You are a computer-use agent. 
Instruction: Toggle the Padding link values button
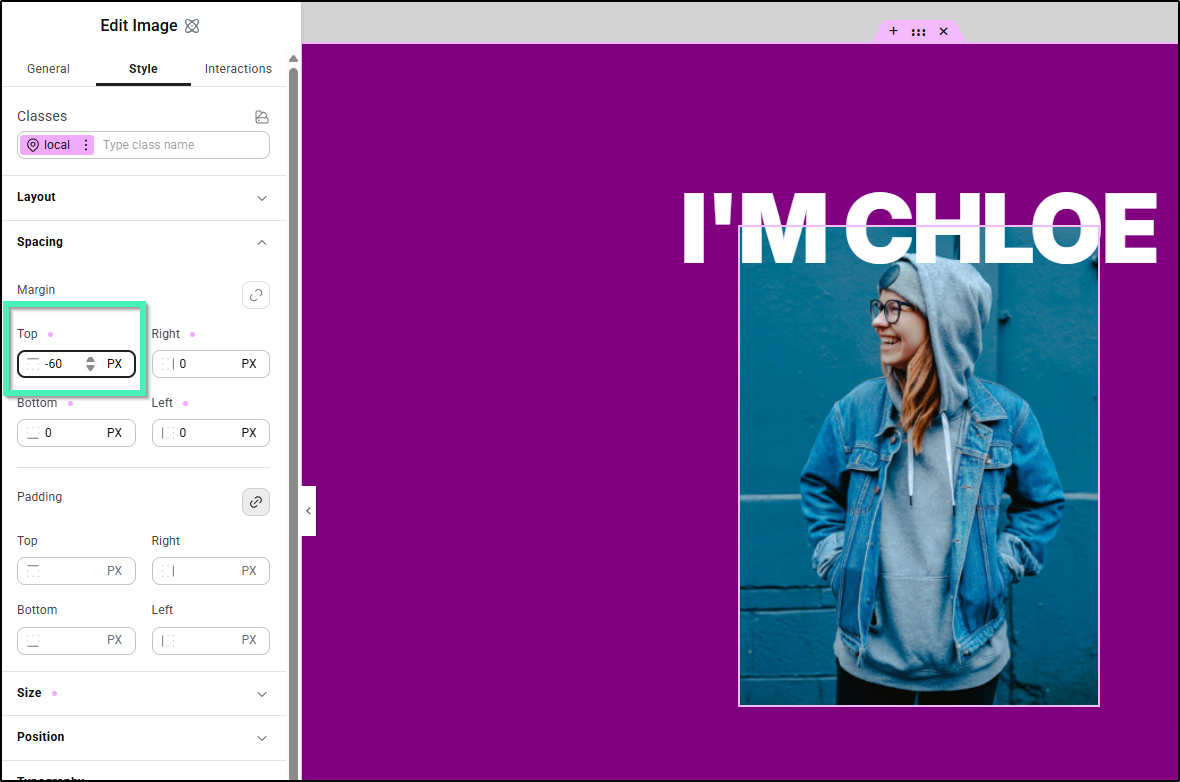pos(256,502)
